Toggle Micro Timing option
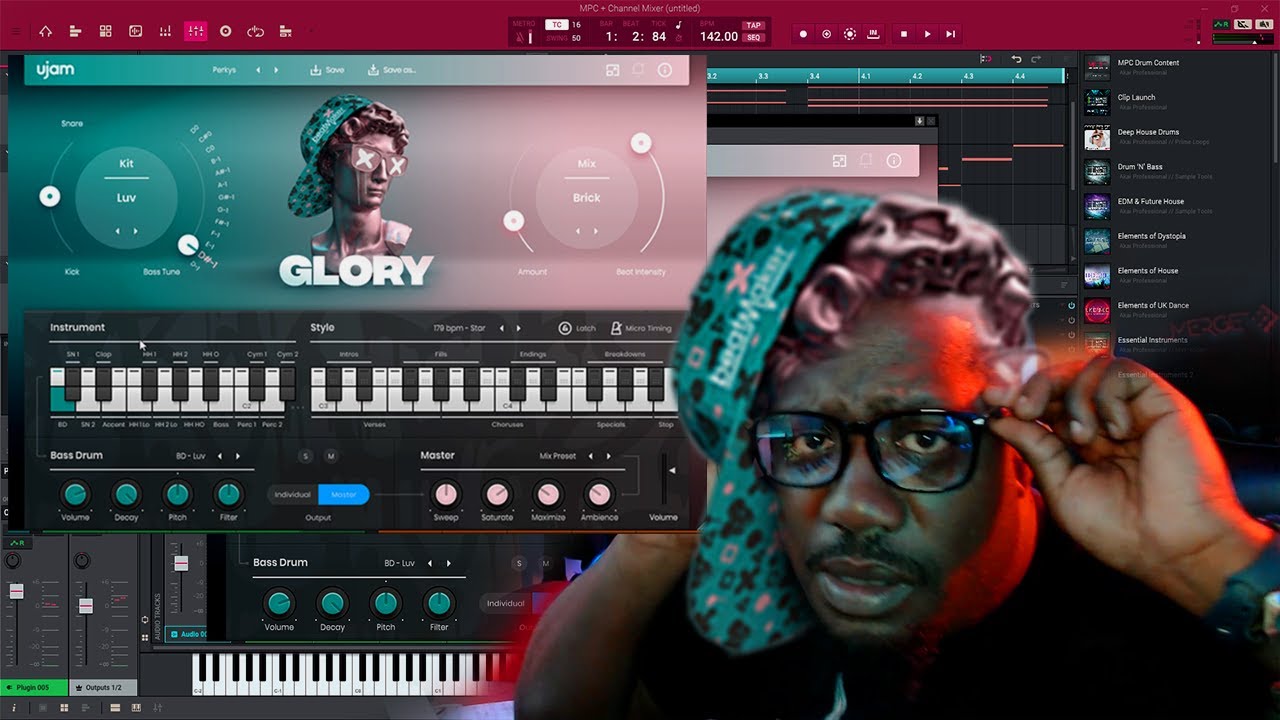Viewport: 1280px width, 720px height. click(x=641, y=328)
